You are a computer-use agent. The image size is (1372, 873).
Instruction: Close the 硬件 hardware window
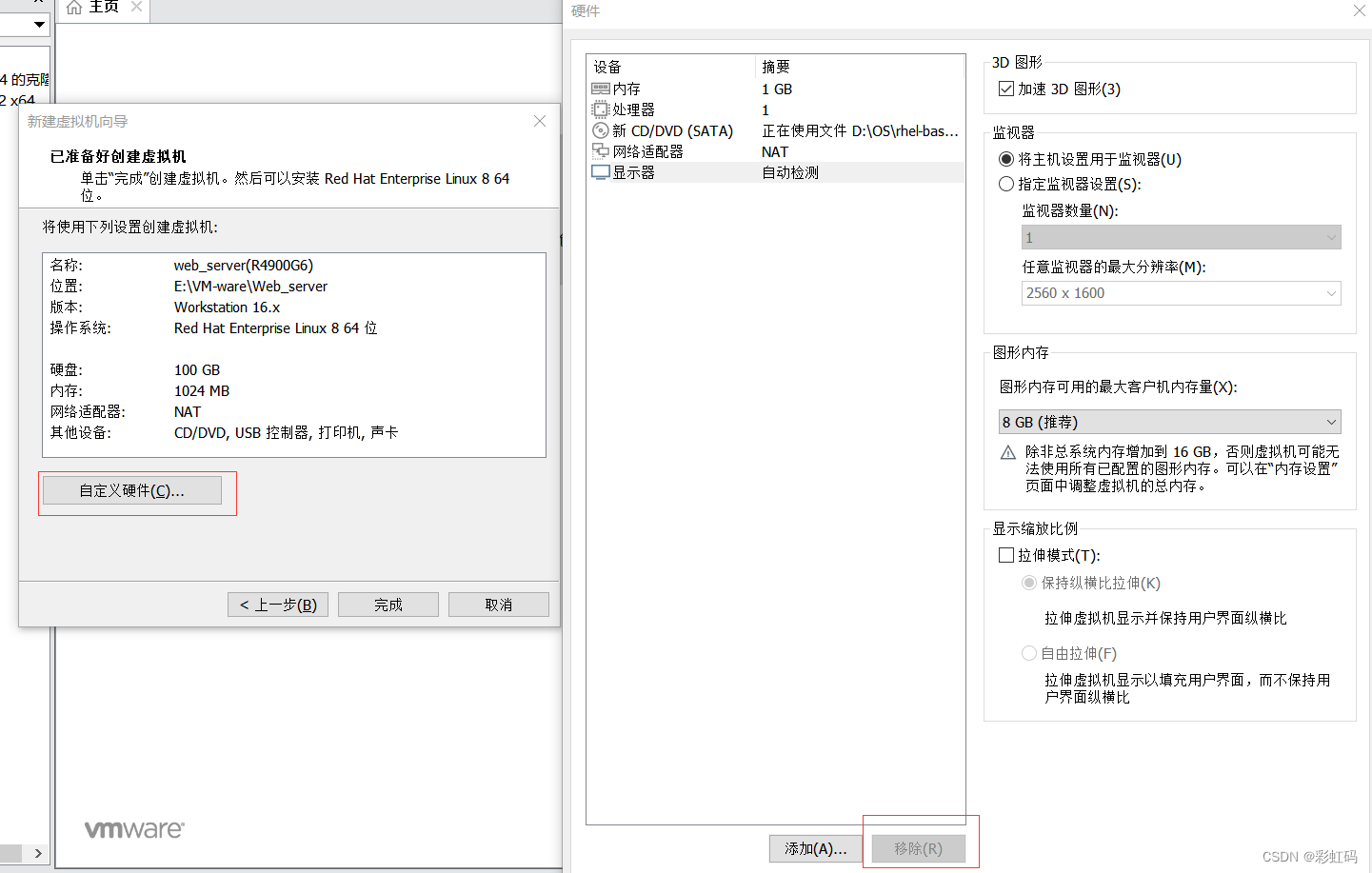pyautogui.click(x=1360, y=10)
